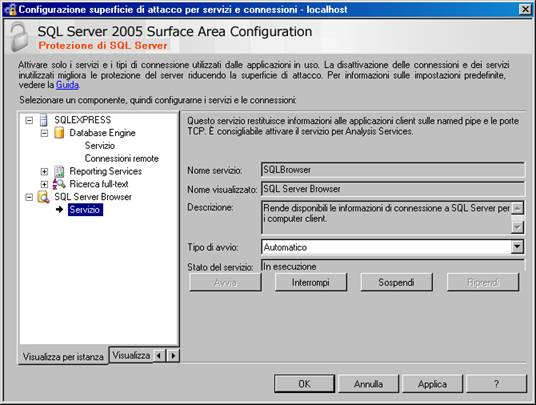Viewport: 536px width, 405px height.
Task: Click the SQL Server Browser icon
Action: click(43, 197)
